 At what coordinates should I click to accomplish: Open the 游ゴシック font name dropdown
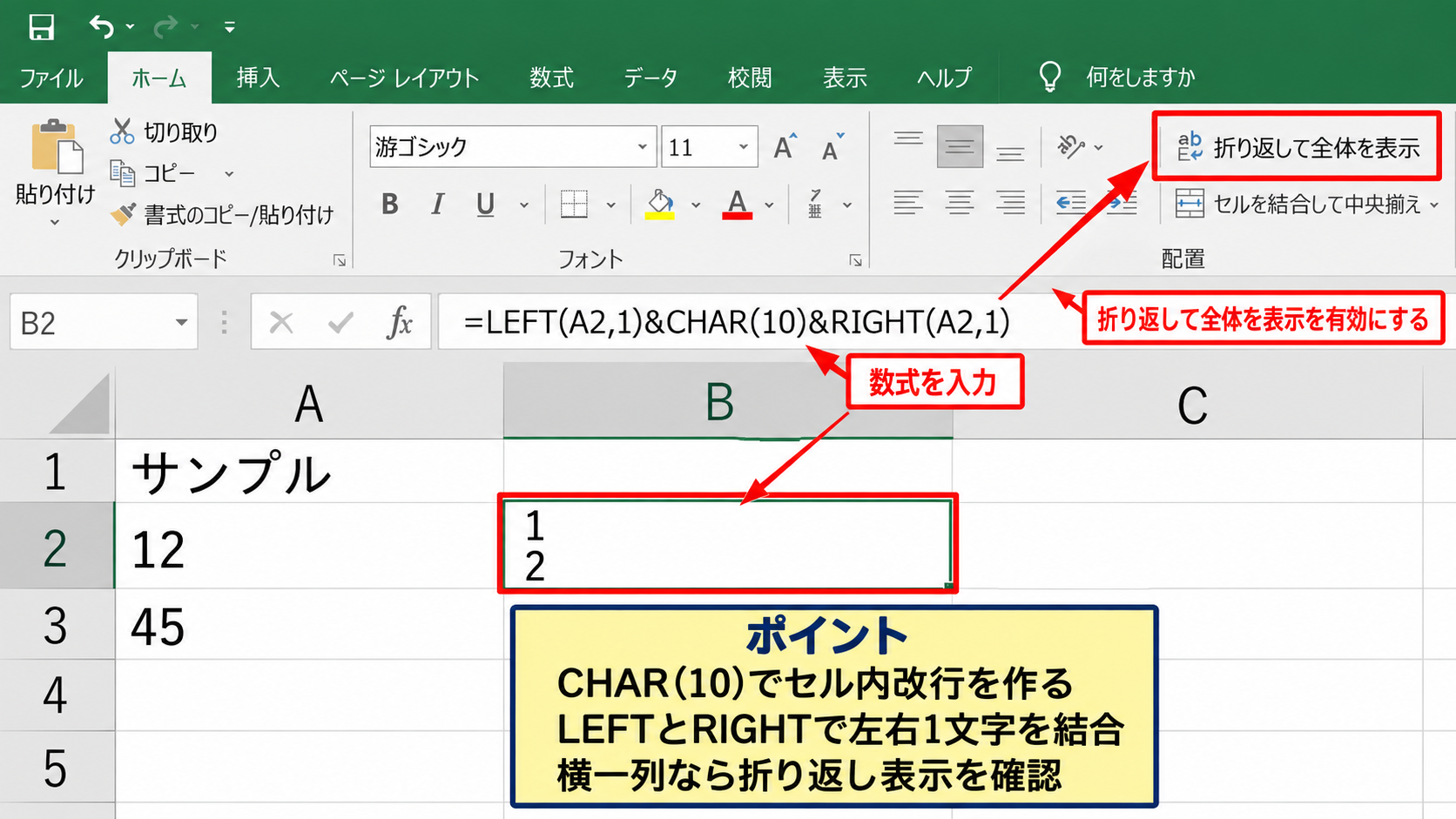click(x=642, y=146)
